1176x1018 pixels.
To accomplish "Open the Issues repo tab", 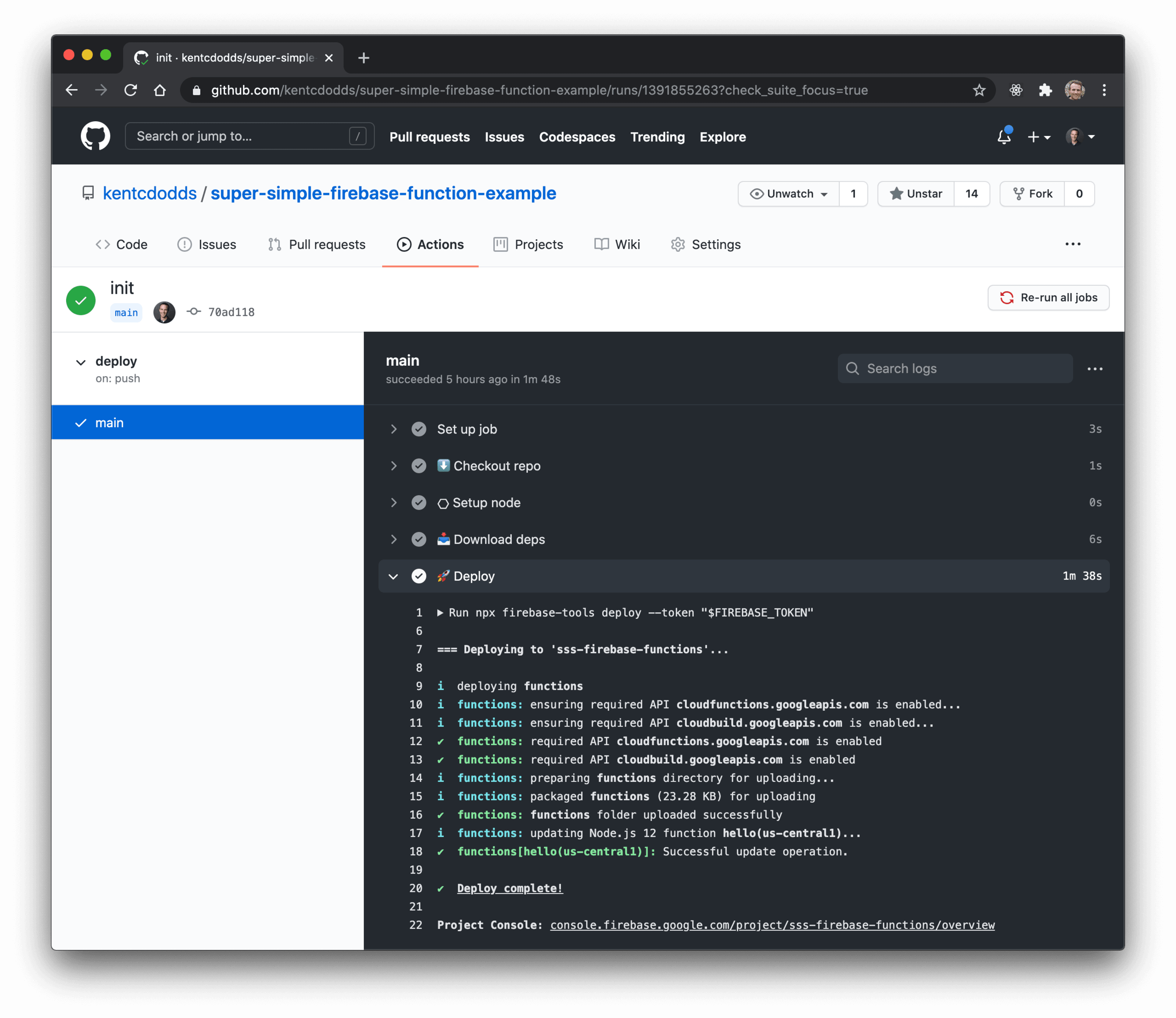I will (x=207, y=244).
